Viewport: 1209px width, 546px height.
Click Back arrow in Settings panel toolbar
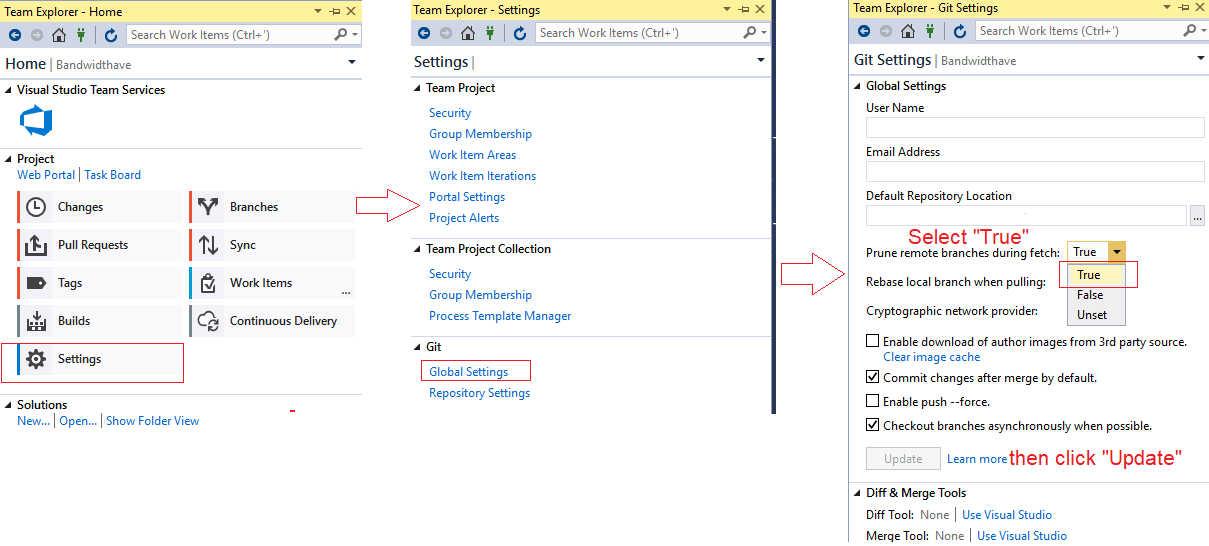(x=424, y=33)
